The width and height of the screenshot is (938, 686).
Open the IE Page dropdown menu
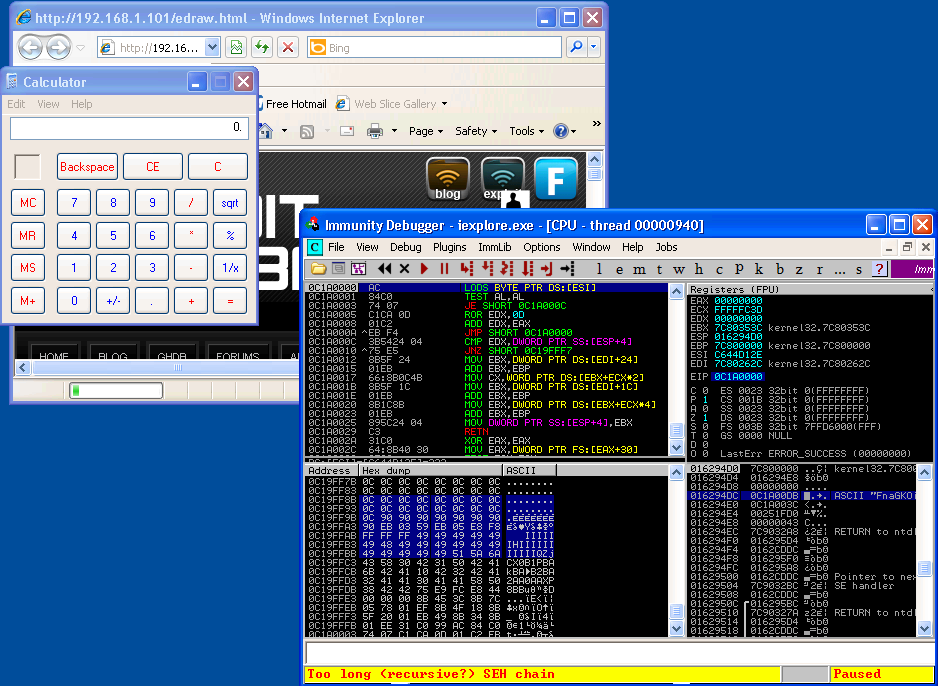click(x=426, y=131)
